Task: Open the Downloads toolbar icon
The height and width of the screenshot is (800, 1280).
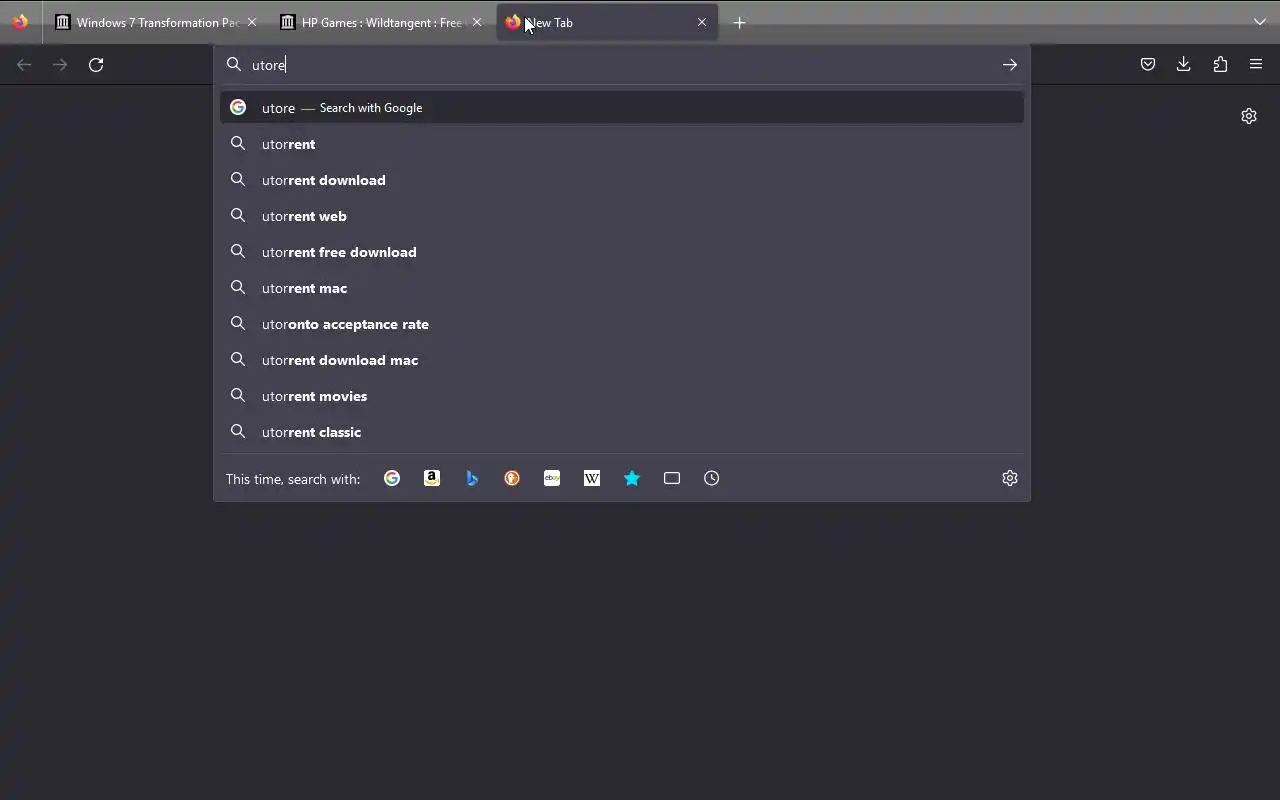Action: (x=1184, y=64)
